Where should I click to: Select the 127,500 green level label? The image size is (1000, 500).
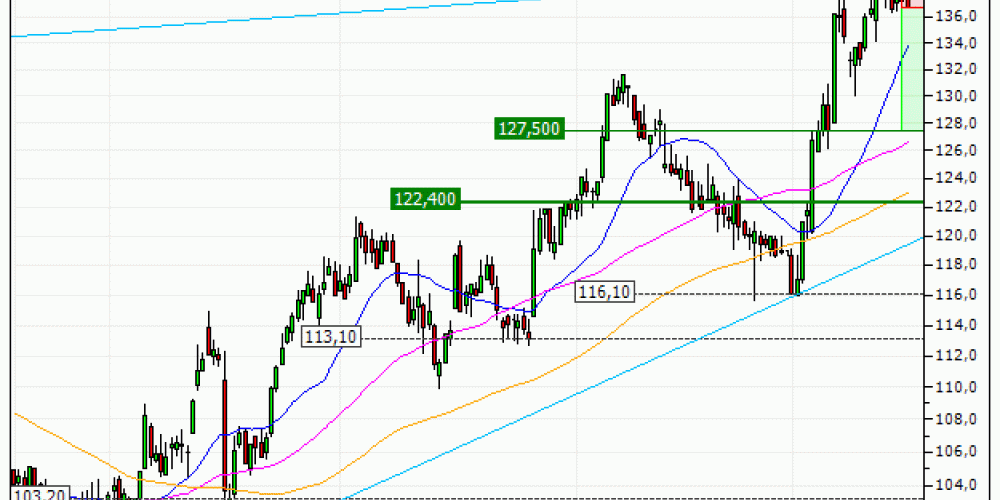click(530, 129)
